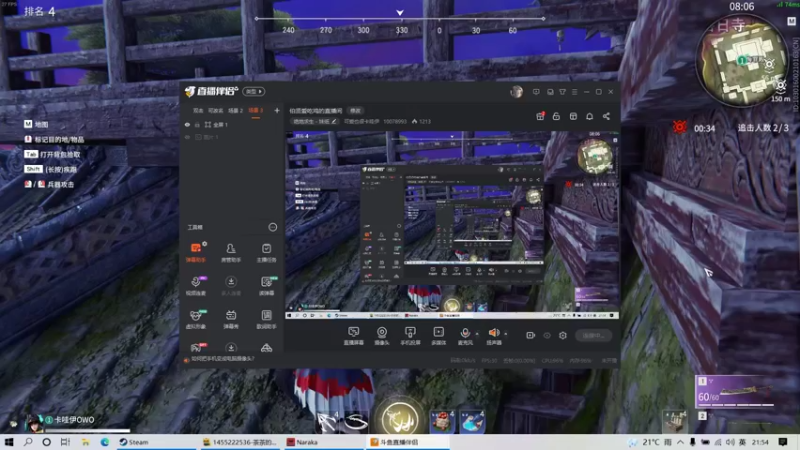This screenshot has width=800, height=450.
Task: Collapse the 工具箱 toolbox panel
Action: pos(273,227)
